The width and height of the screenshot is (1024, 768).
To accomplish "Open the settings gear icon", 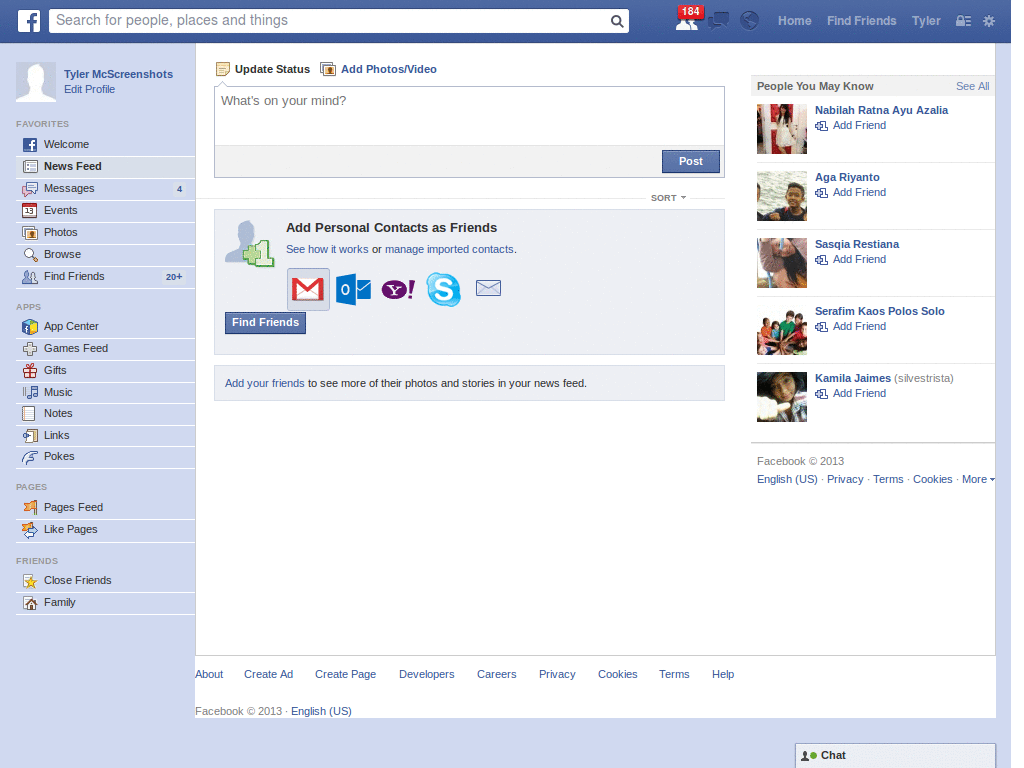I will coord(989,21).
